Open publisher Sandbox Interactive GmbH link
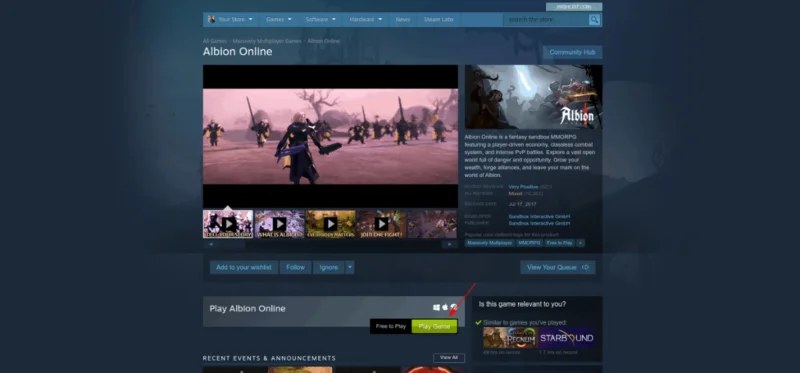The height and width of the screenshot is (373, 800). point(539,223)
